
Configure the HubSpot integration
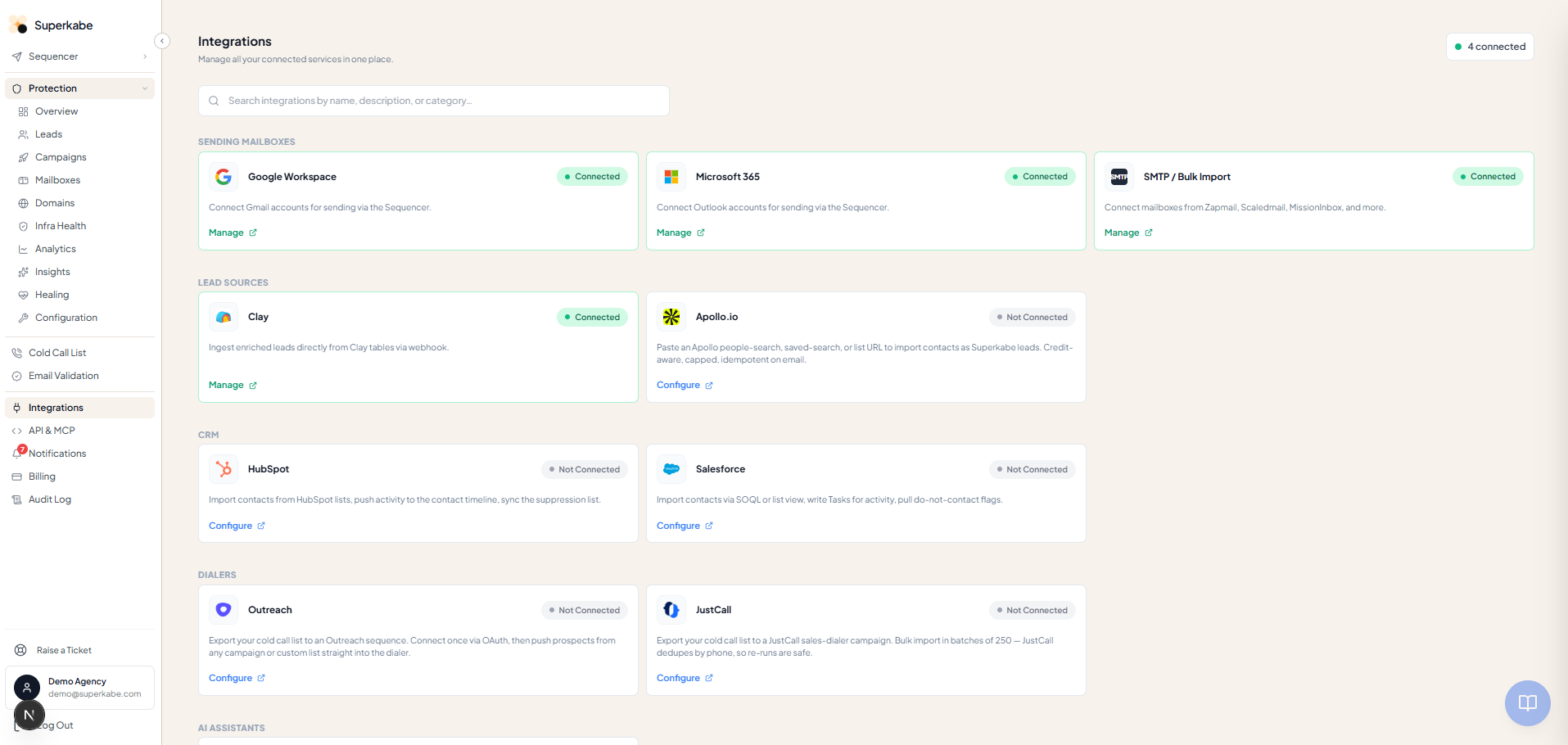tap(237, 526)
